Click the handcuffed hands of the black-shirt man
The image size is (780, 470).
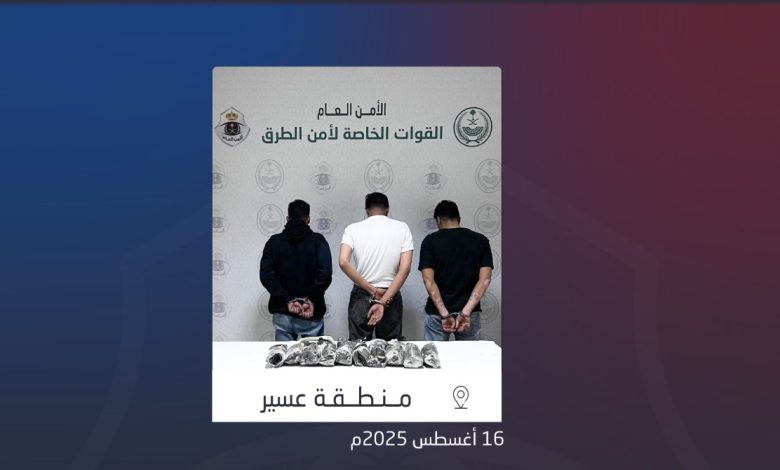pos(456,322)
